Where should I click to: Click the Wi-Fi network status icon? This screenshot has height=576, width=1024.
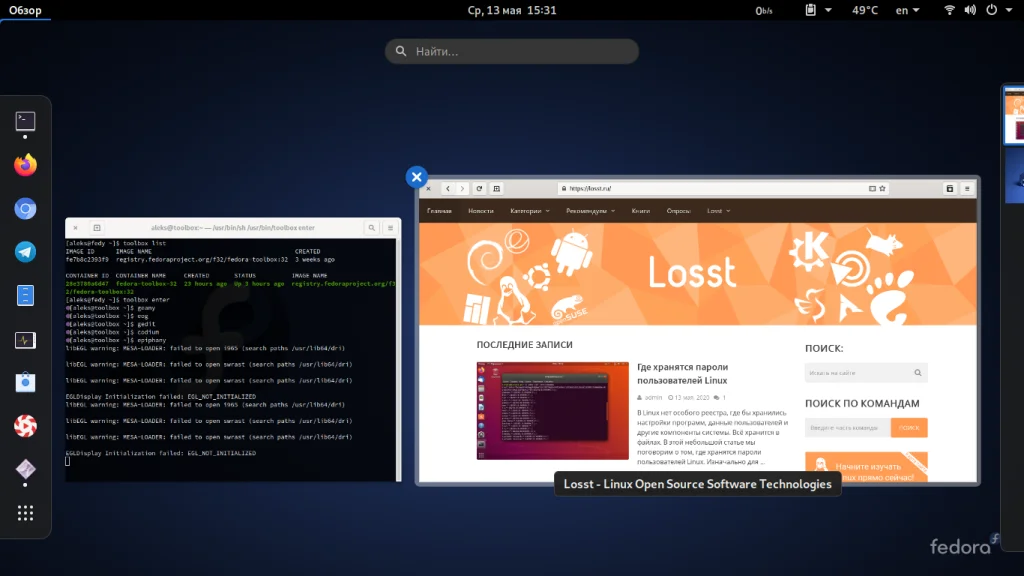[949, 10]
